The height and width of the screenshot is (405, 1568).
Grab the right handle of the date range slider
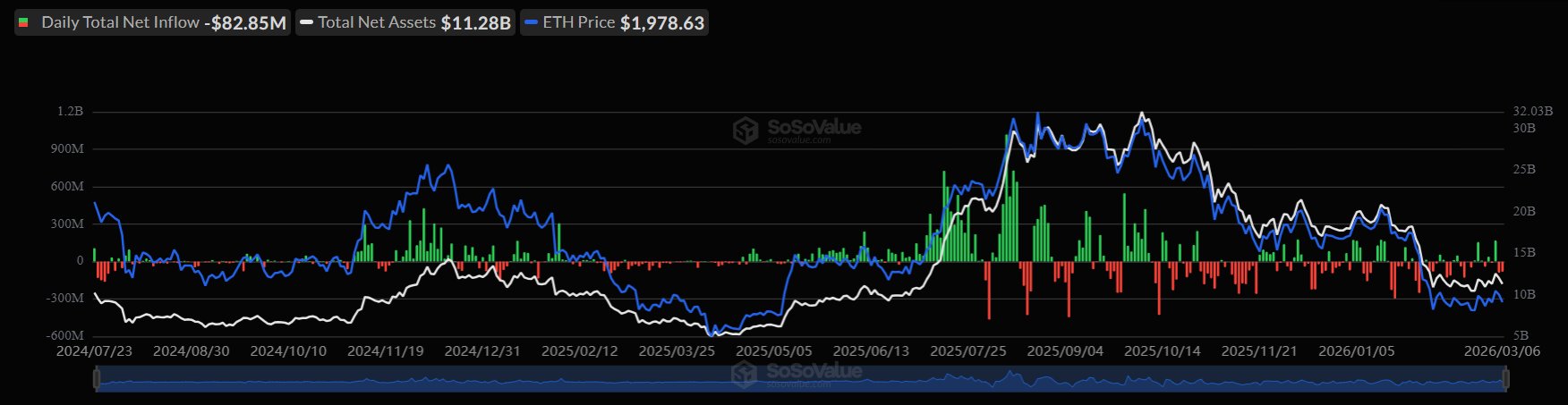[x=1505, y=380]
